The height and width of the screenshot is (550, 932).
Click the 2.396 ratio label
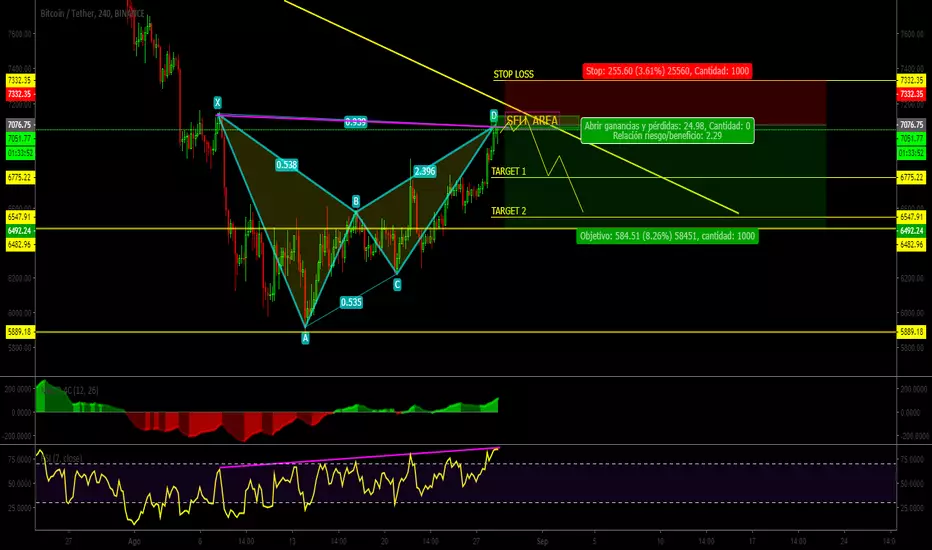(424, 171)
